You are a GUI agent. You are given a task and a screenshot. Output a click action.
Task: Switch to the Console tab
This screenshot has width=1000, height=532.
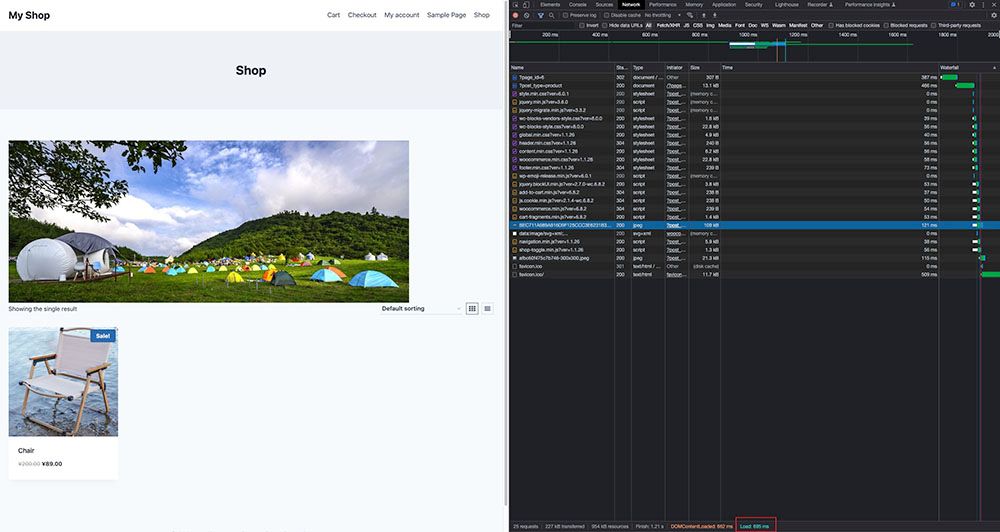578,5
